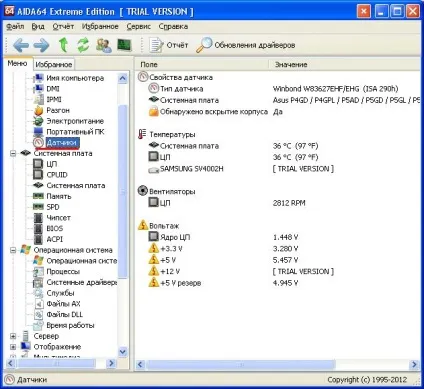Select Чипсет tree item
Viewport: 424px width, 389px height.
tap(59, 218)
